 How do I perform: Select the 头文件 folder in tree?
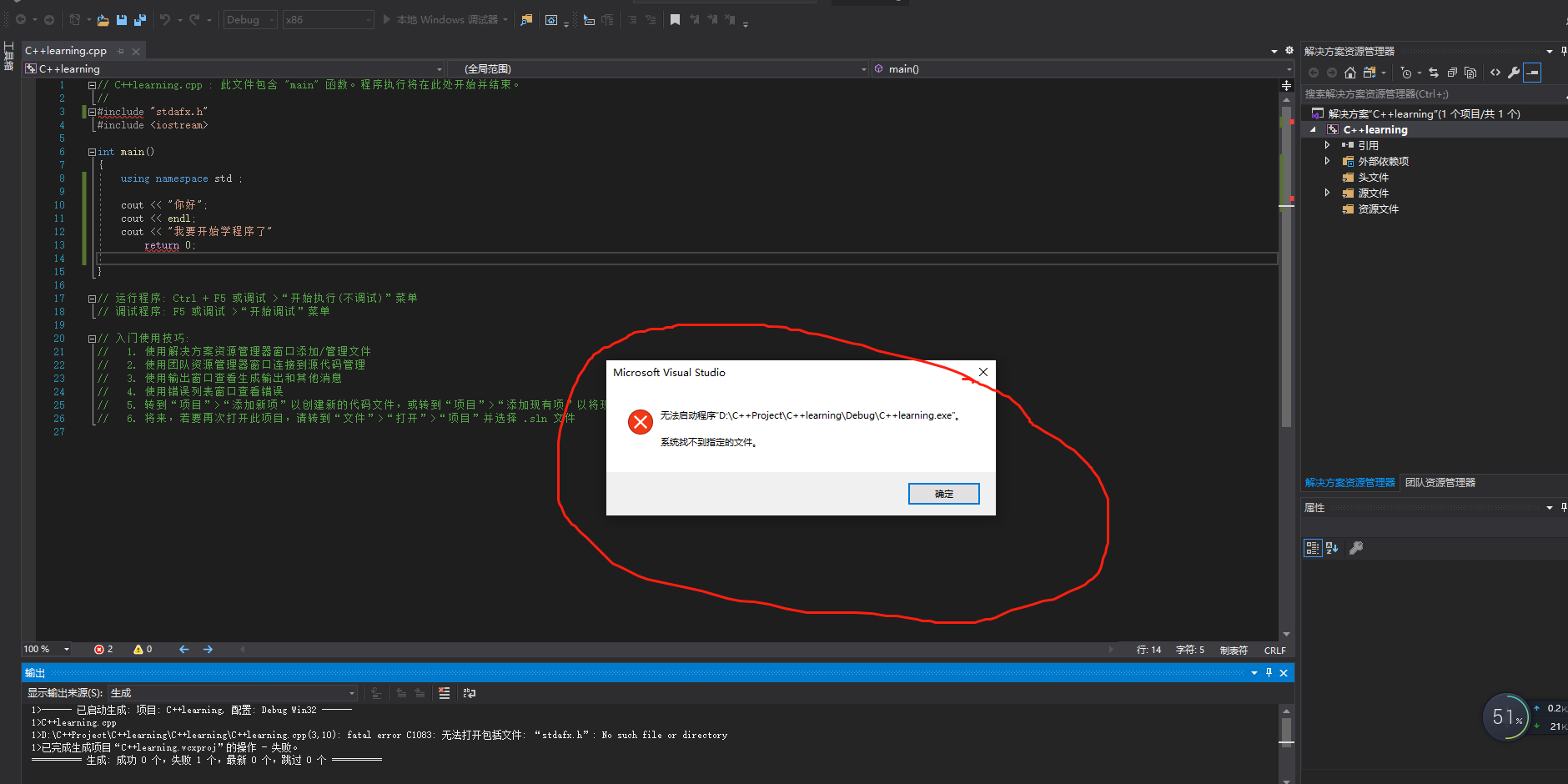[x=1373, y=177]
